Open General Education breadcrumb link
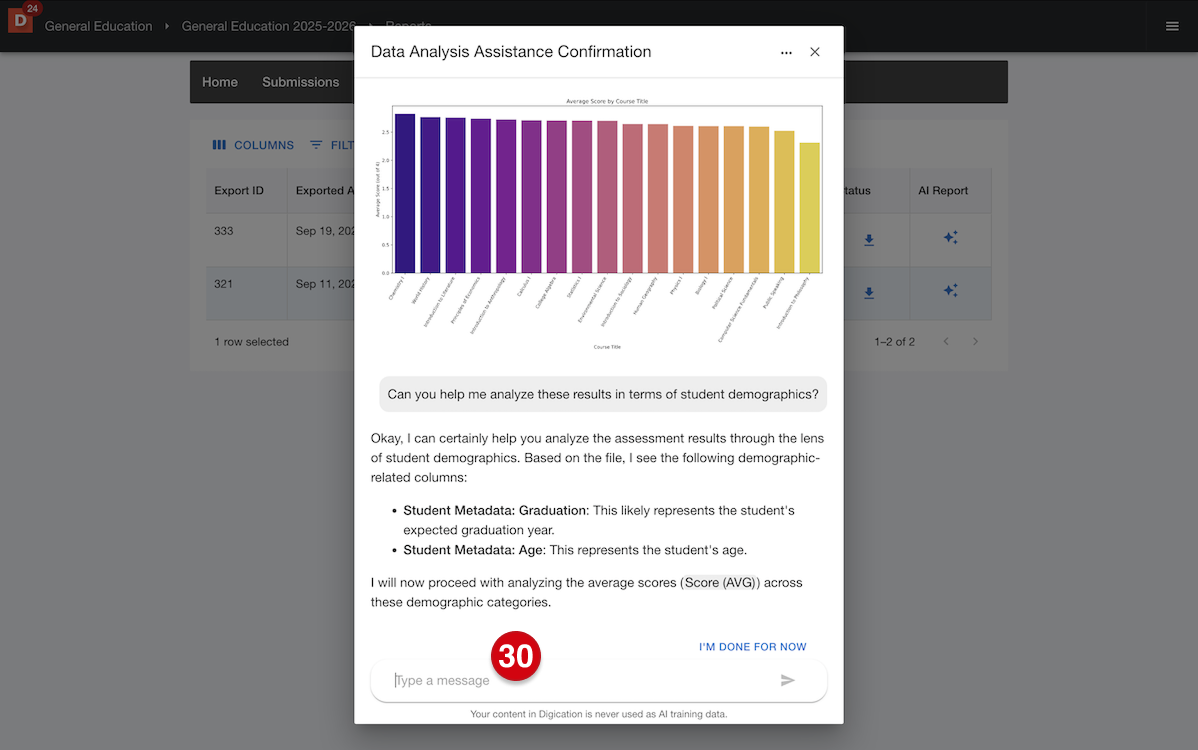 tap(99, 26)
